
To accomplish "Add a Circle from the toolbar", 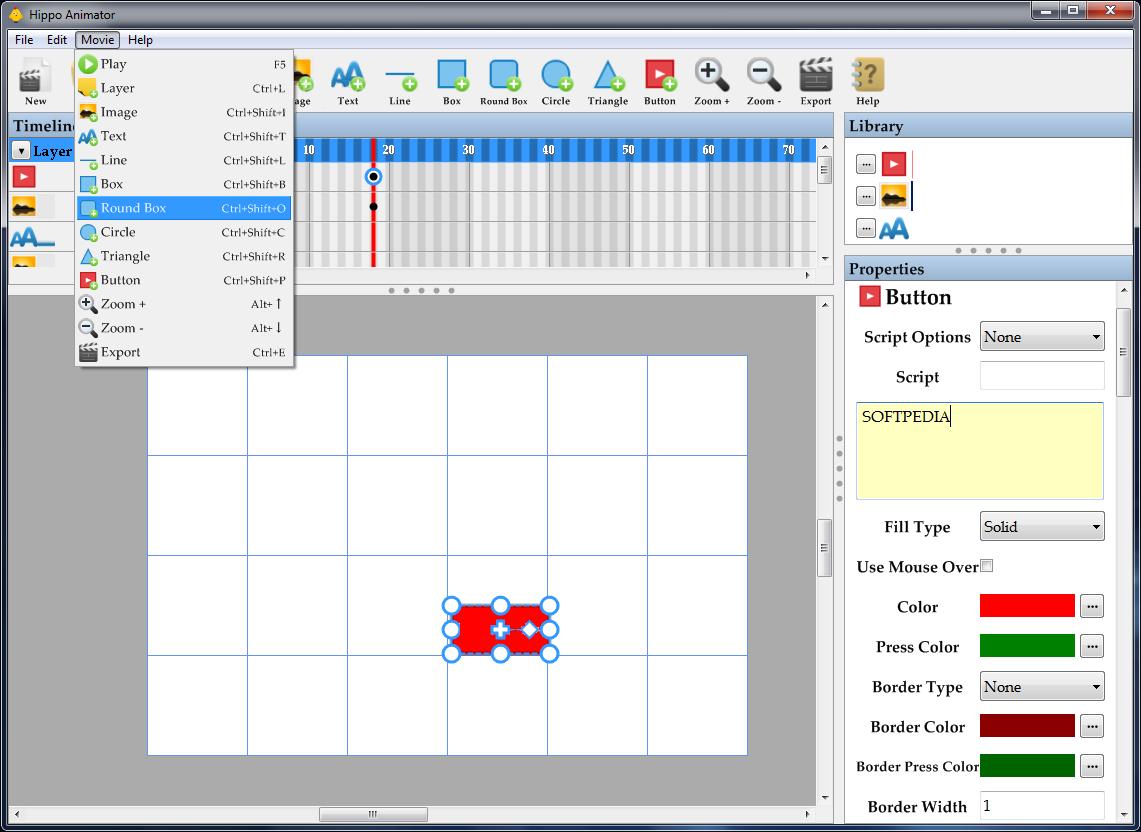I will (556, 80).
